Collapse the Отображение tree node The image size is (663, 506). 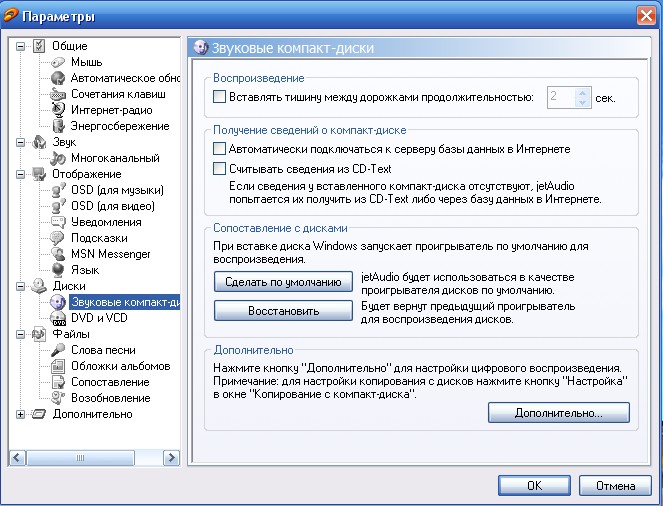[x=21, y=174]
